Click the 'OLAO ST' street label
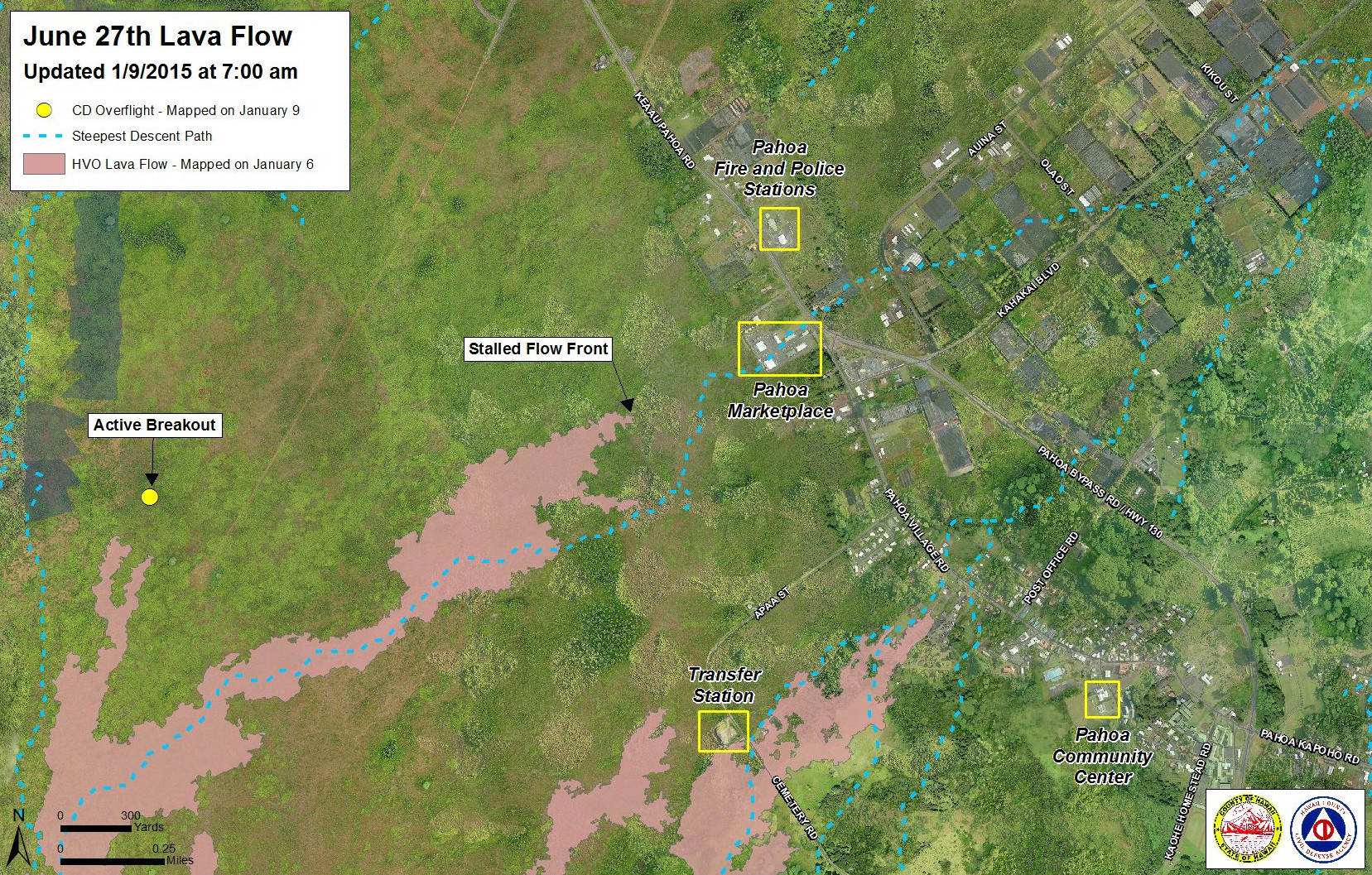 1057,176
